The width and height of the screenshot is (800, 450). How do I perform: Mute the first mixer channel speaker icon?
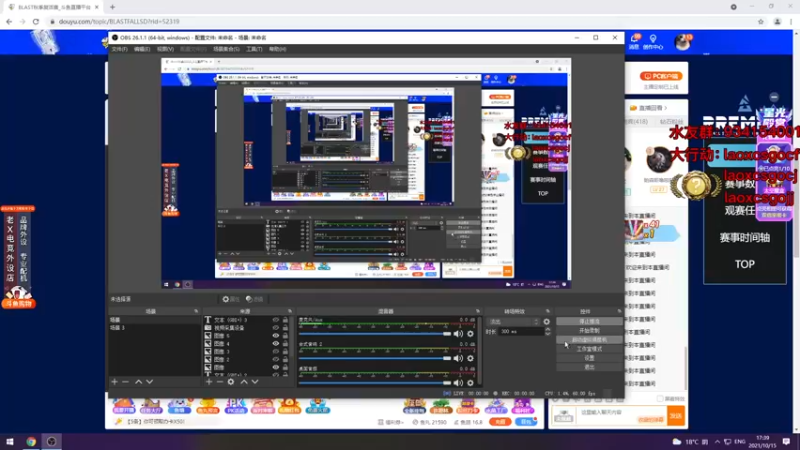click(x=458, y=334)
